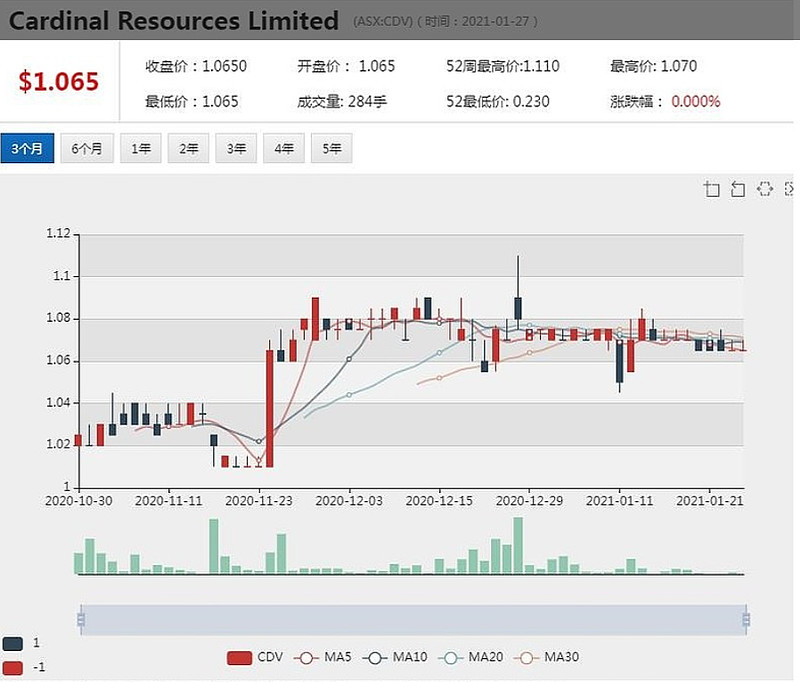The height and width of the screenshot is (682, 800).
Task: Toggle the MA20 line in legend
Action: [x=470, y=658]
